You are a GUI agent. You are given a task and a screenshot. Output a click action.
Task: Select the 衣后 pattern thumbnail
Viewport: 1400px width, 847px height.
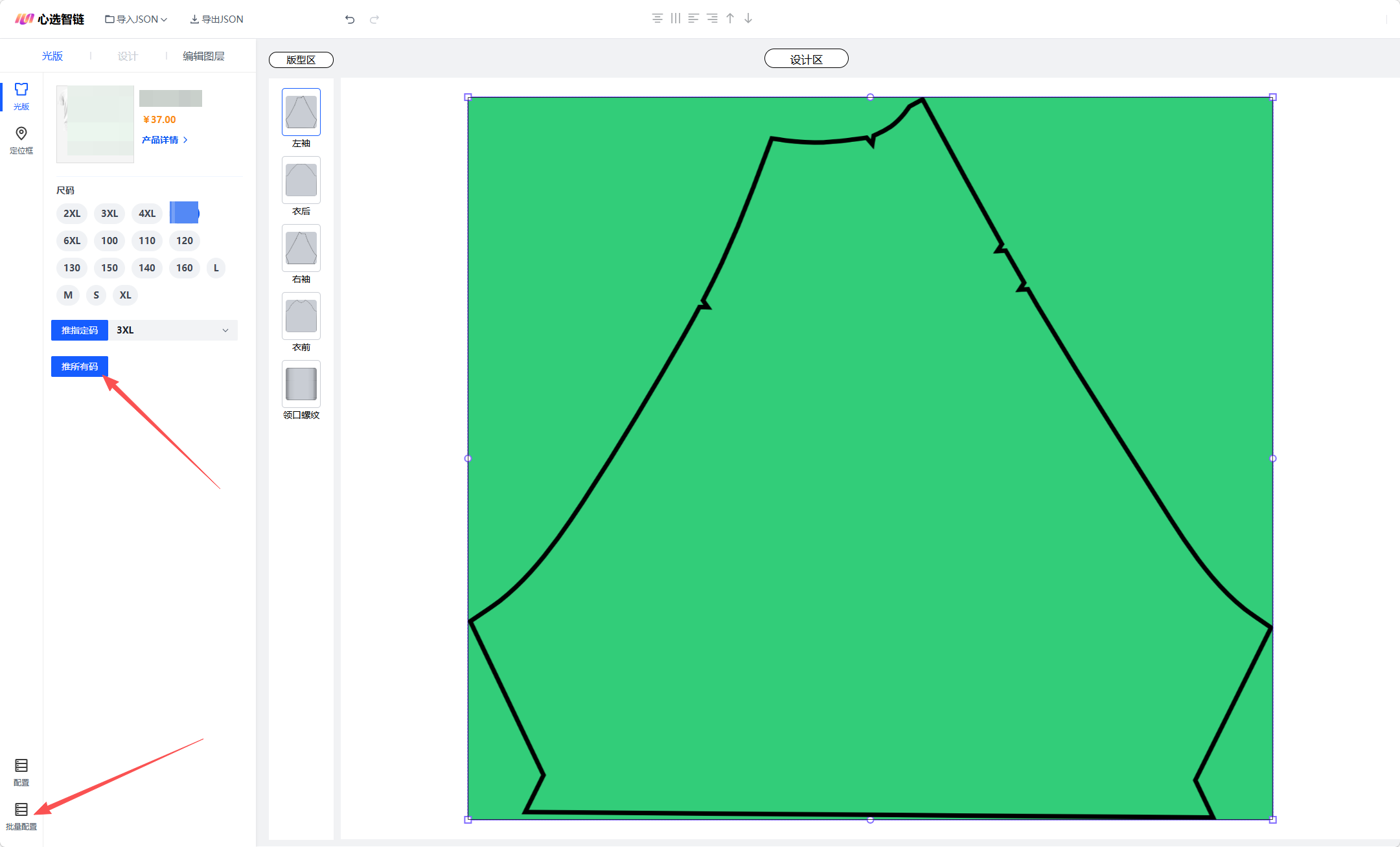click(301, 180)
